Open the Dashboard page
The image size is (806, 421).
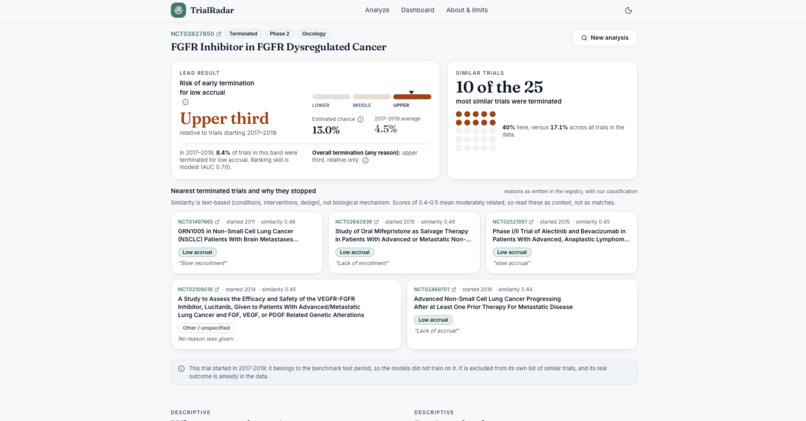coord(417,10)
